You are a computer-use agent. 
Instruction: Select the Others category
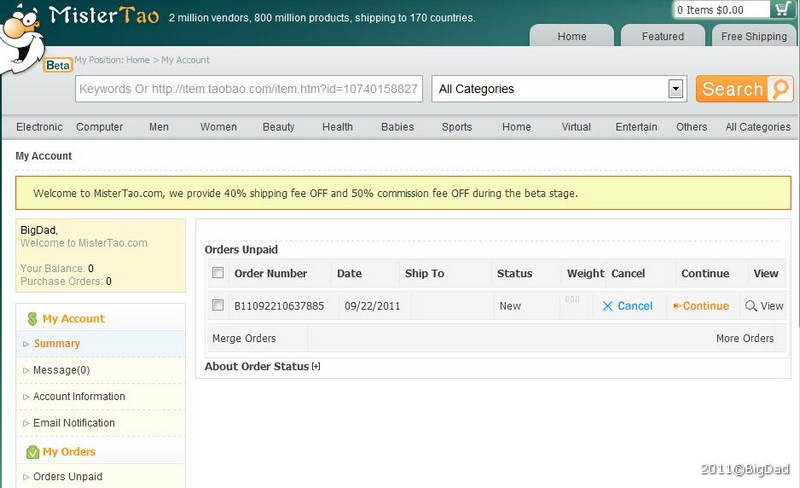click(x=691, y=127)
